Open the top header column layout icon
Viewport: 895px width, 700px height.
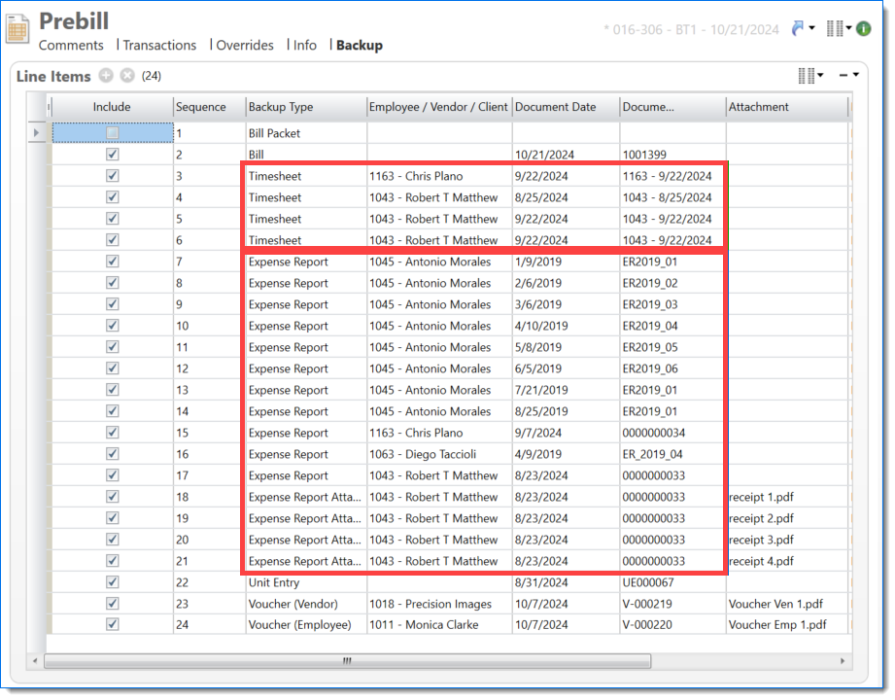pyautogui.click(x=835, y=29)
